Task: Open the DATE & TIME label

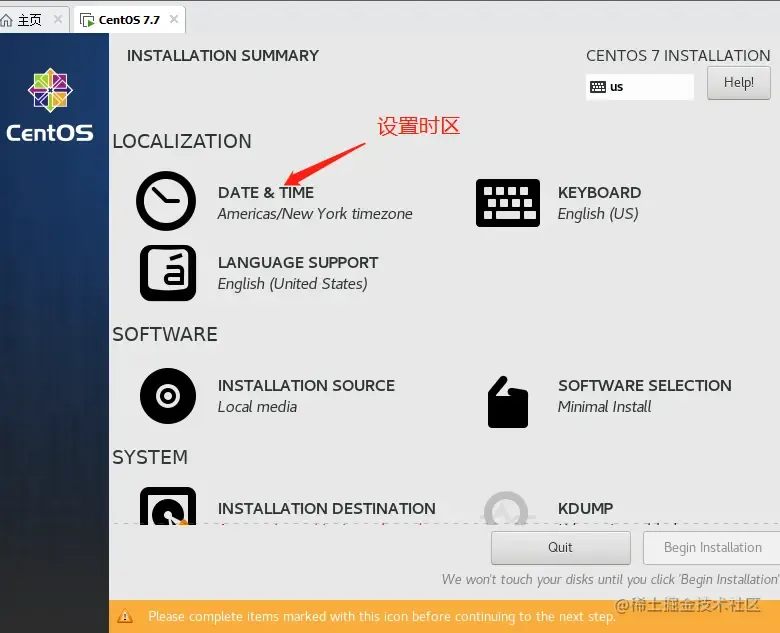Action: [266, 193]
